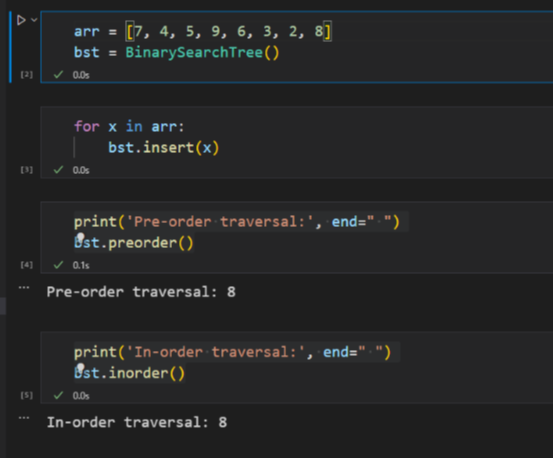Open run options dropdown beside run button
553x458 pixels.
click(x=34, y=20)
